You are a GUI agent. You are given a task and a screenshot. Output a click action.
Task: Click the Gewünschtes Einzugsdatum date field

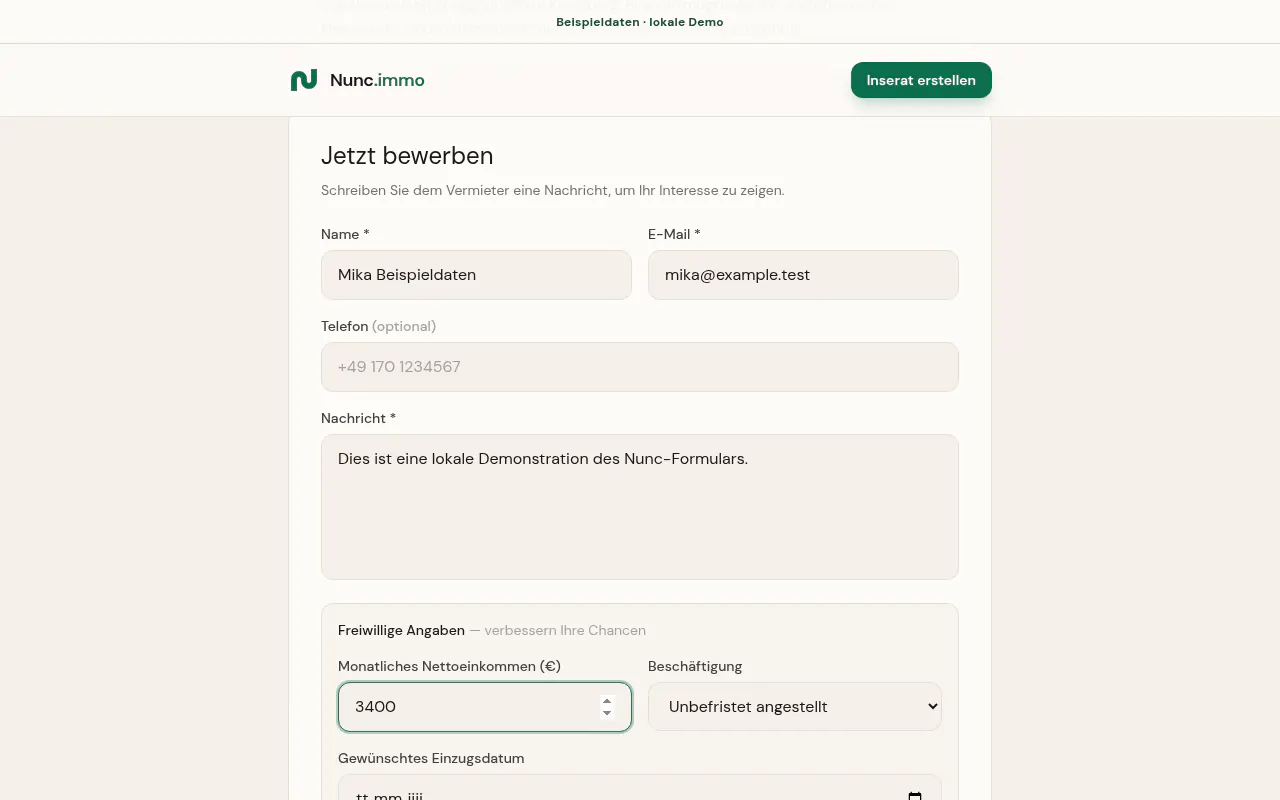(640, 787)
